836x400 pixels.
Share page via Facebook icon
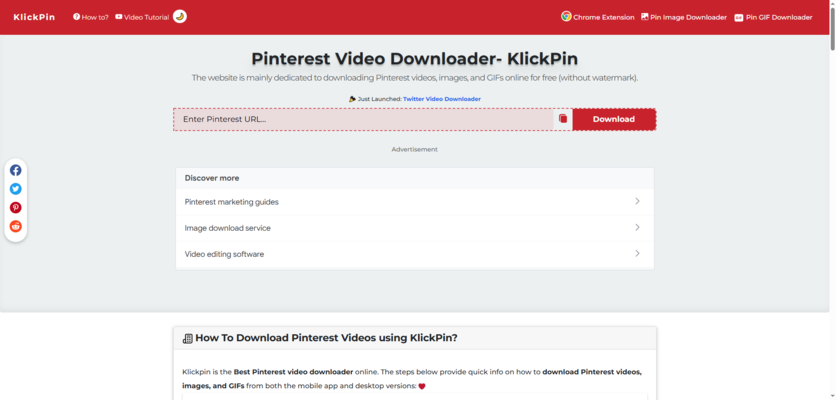click(16, 170)
